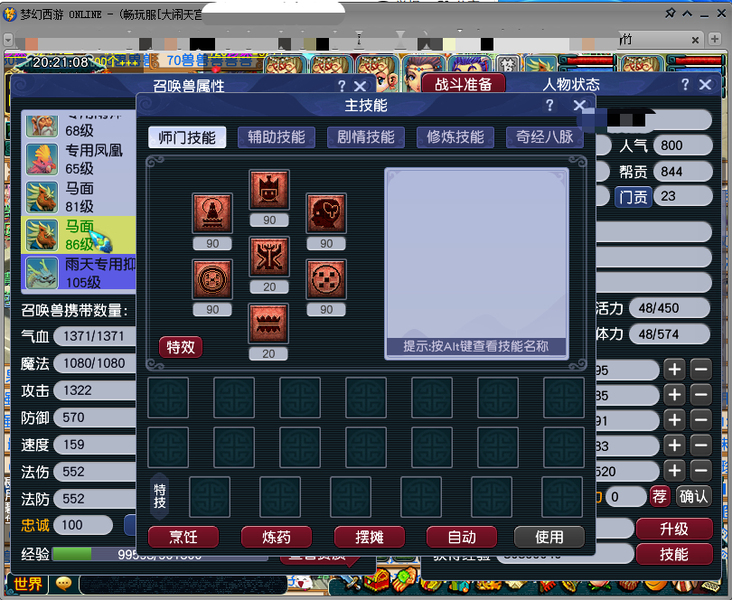Switch chat channel via 世界 button
732x600 pixels.
click(28, 584)
